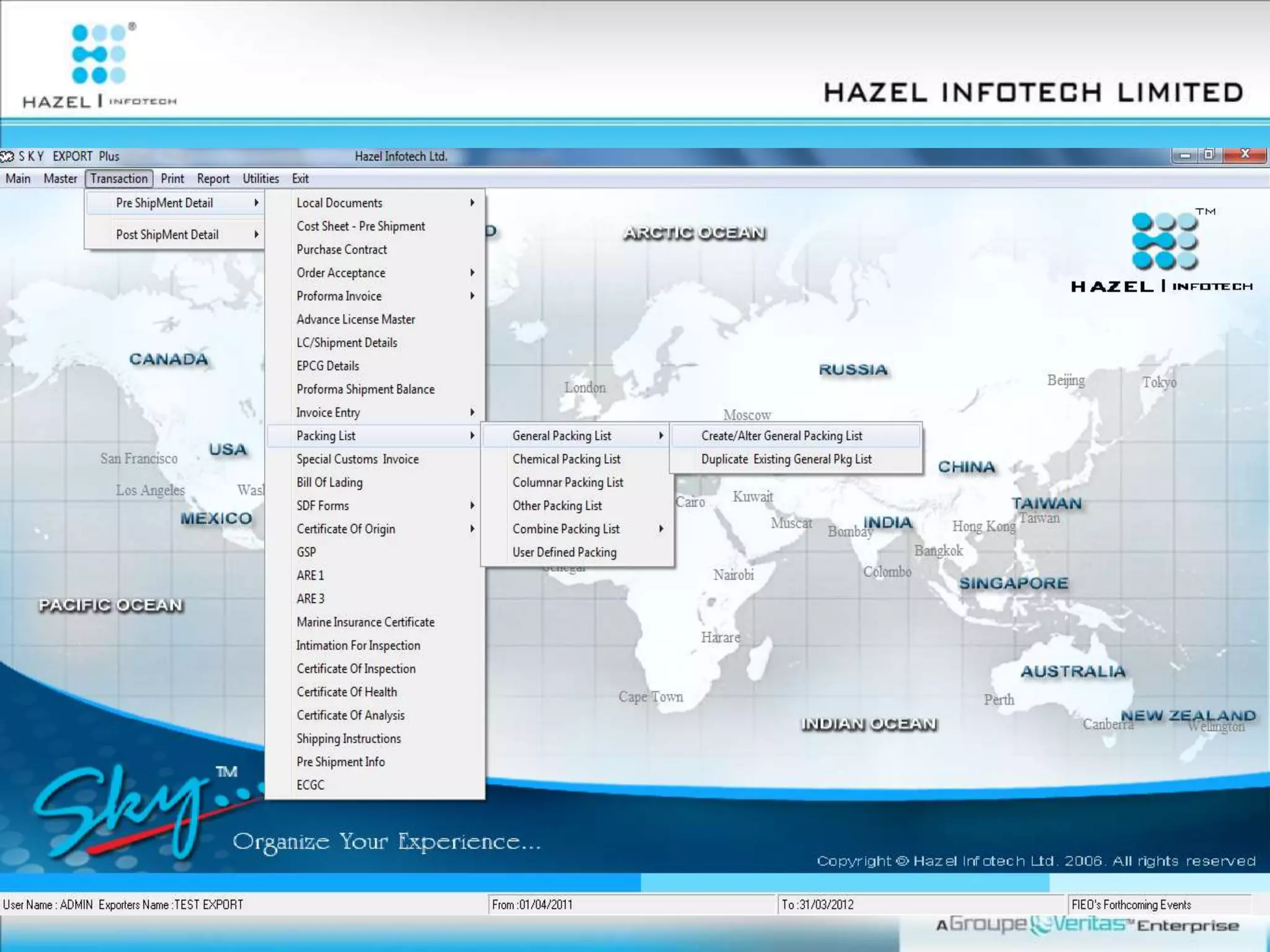Click the SKY Export Plus title bar icon
Viewport: 1270px width, 952px height.
7,156
